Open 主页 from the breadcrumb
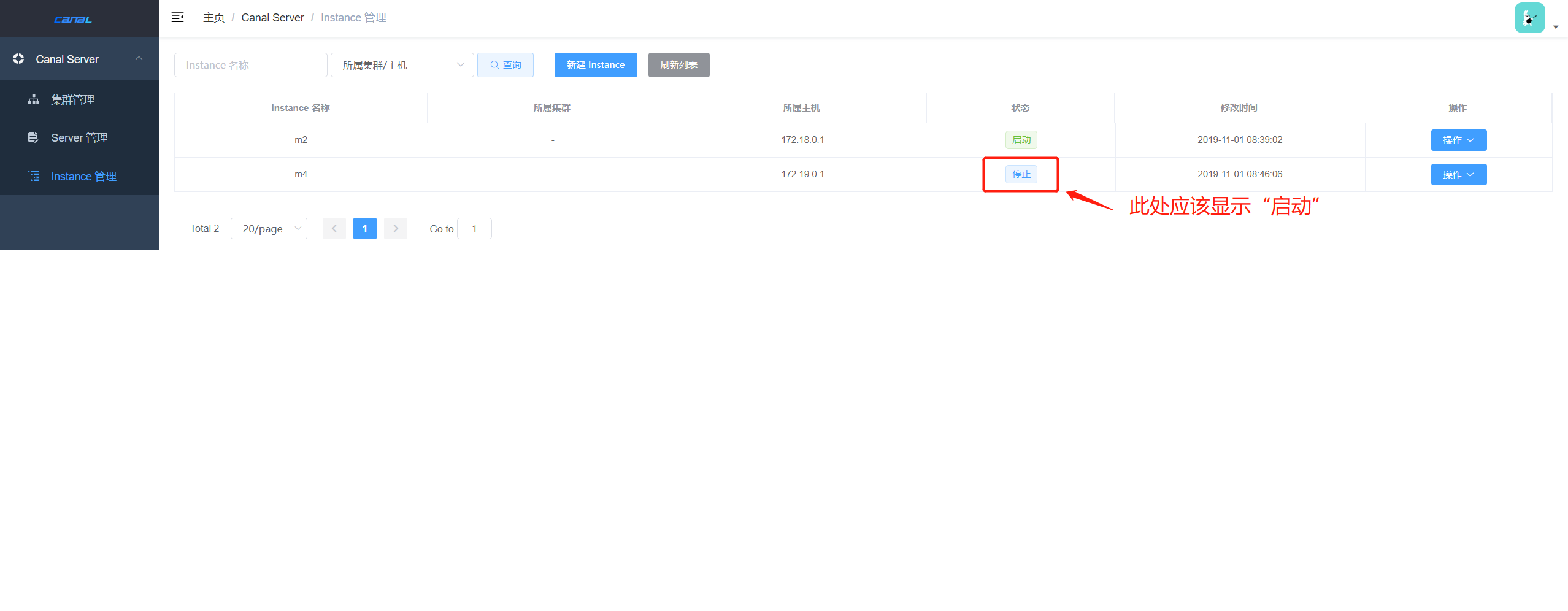The image size is (1568, 611). click(x=213, y=17)
